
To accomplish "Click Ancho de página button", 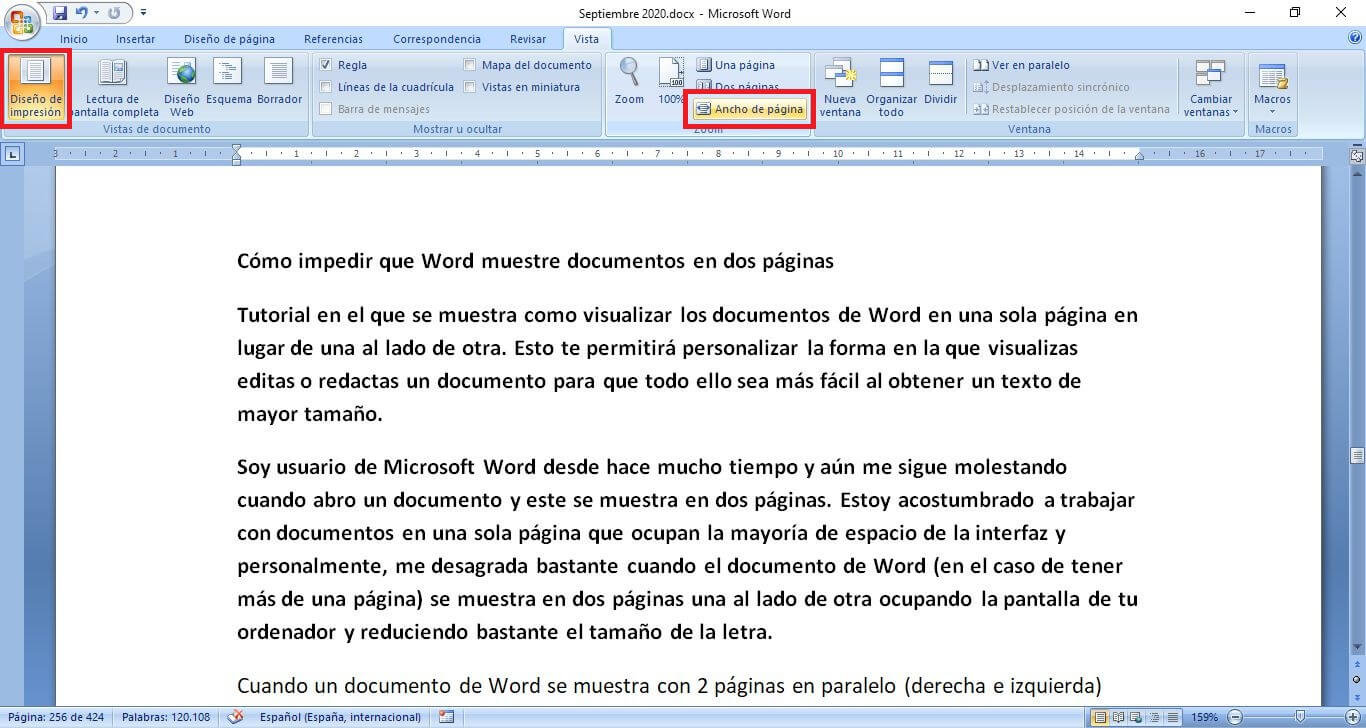I will tap(750, 109).
